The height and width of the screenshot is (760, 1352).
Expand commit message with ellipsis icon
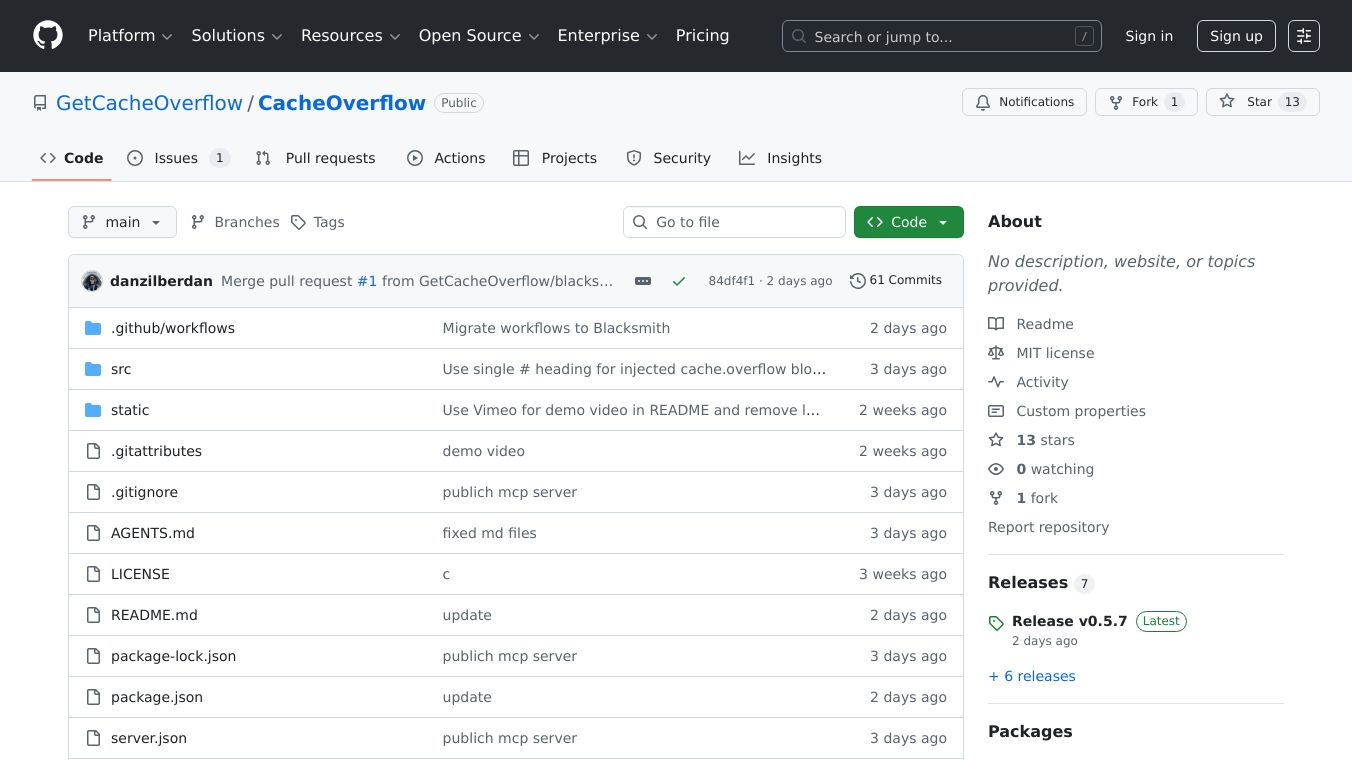click(643, 281)
